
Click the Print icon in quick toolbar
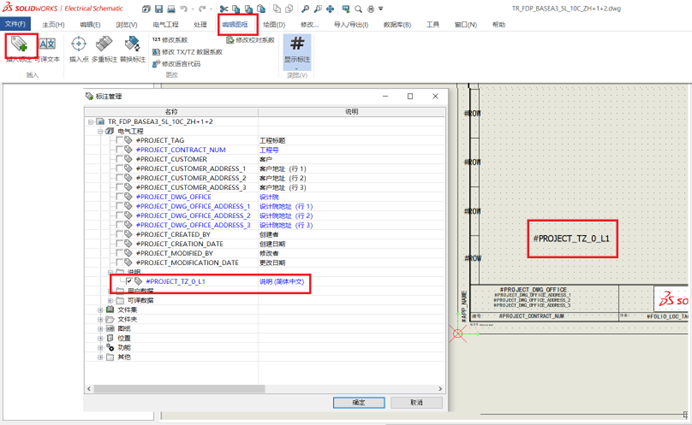pos(171,9)
